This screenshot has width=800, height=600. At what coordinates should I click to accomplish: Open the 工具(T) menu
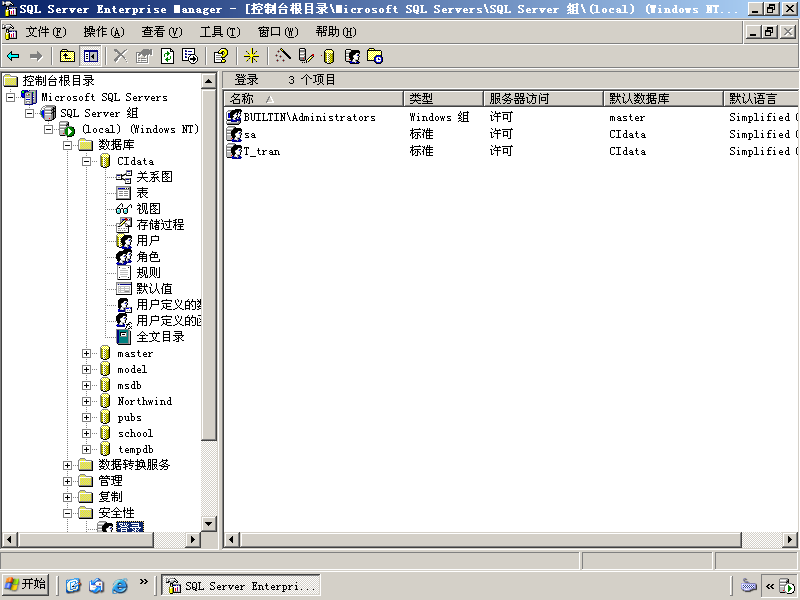[220, 32]
